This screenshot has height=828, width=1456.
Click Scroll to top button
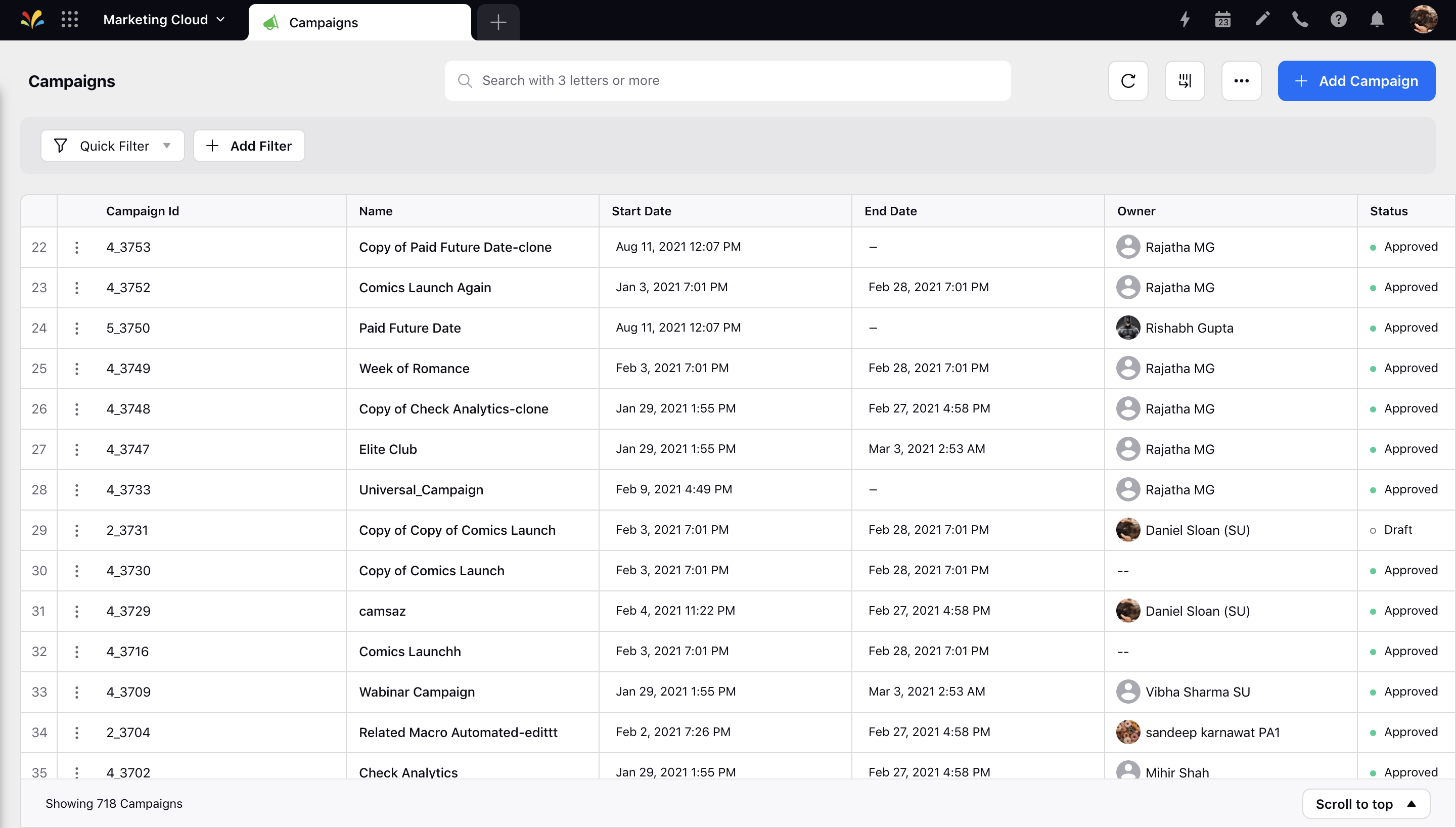coord(1365,804)
